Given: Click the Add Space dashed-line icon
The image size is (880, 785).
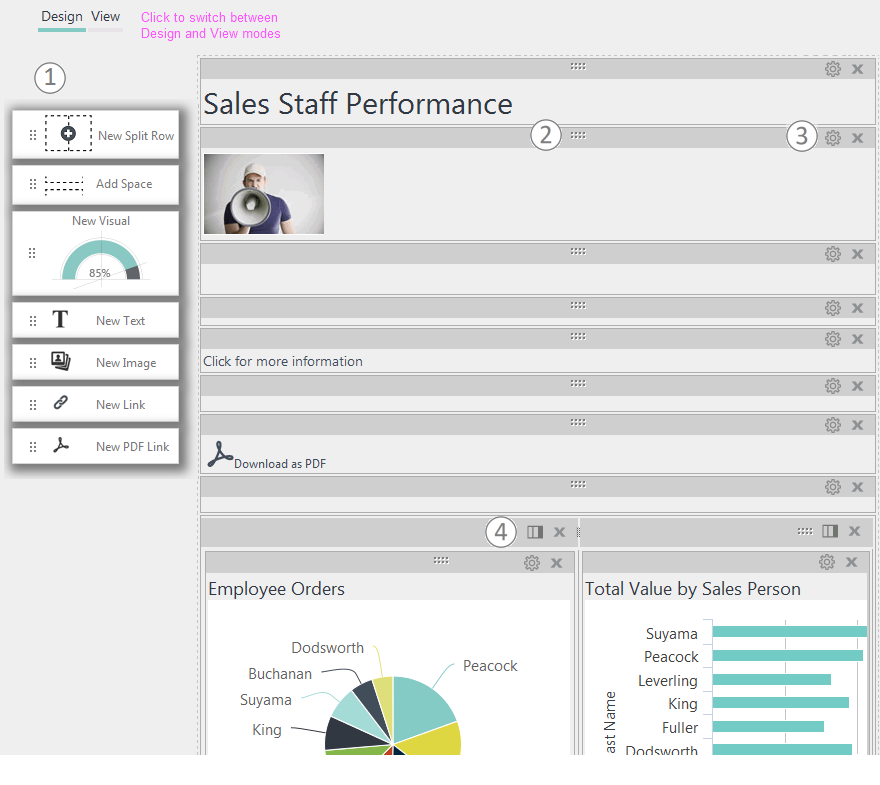Looking at the screenshot, I should (64, 184).
